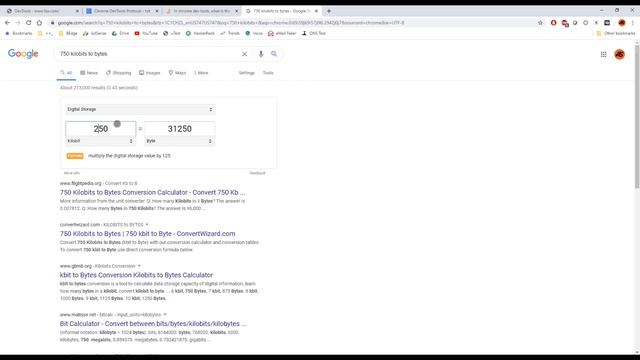Open the ConvertWizard.com result link
The width and height of the screenshot is (640, 360).
(x=147, y=234)
